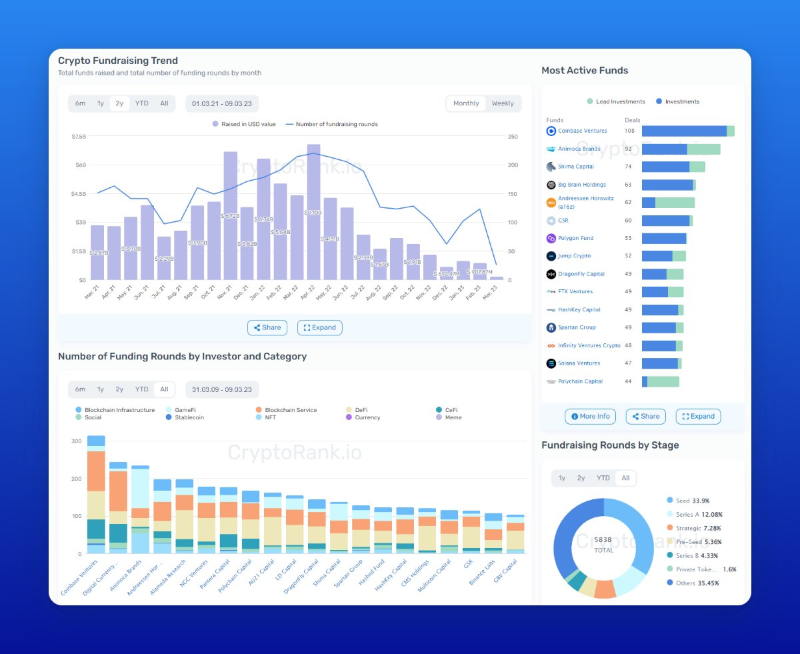
Task: Switch Fundraising Trend to Monthly view
Action: (466, 104)
